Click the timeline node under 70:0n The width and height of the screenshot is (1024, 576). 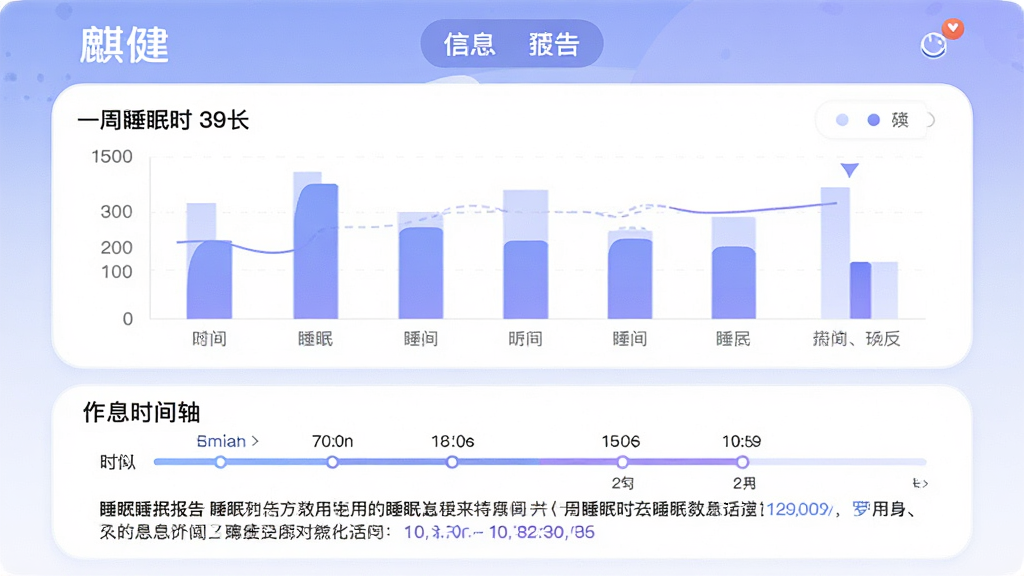coord(332,462)
